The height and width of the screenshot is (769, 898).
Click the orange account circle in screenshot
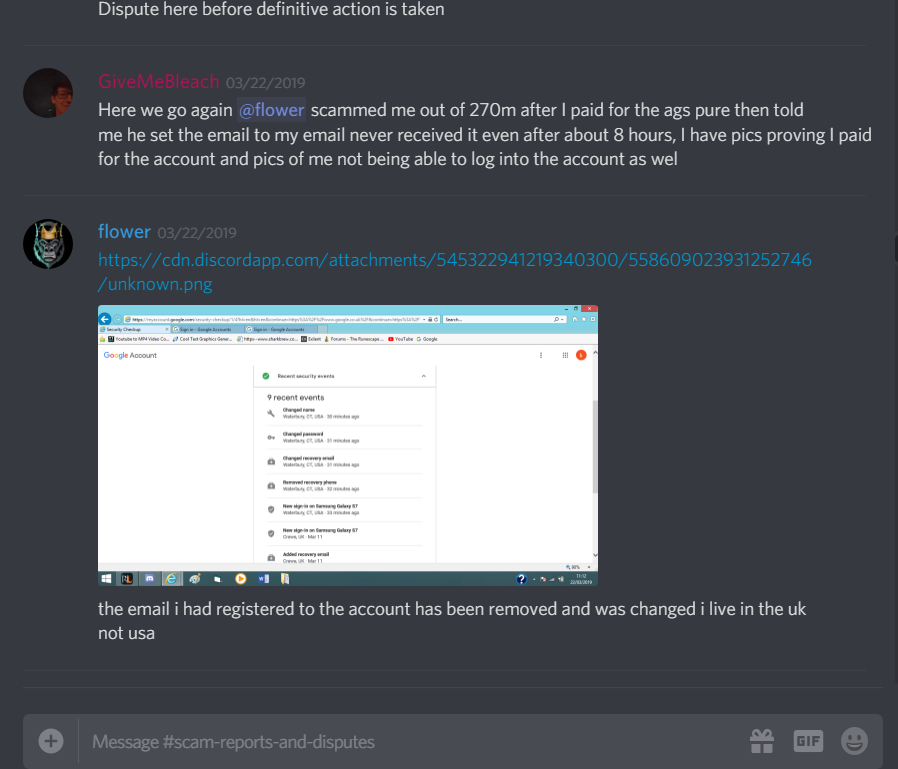[581, 355]
